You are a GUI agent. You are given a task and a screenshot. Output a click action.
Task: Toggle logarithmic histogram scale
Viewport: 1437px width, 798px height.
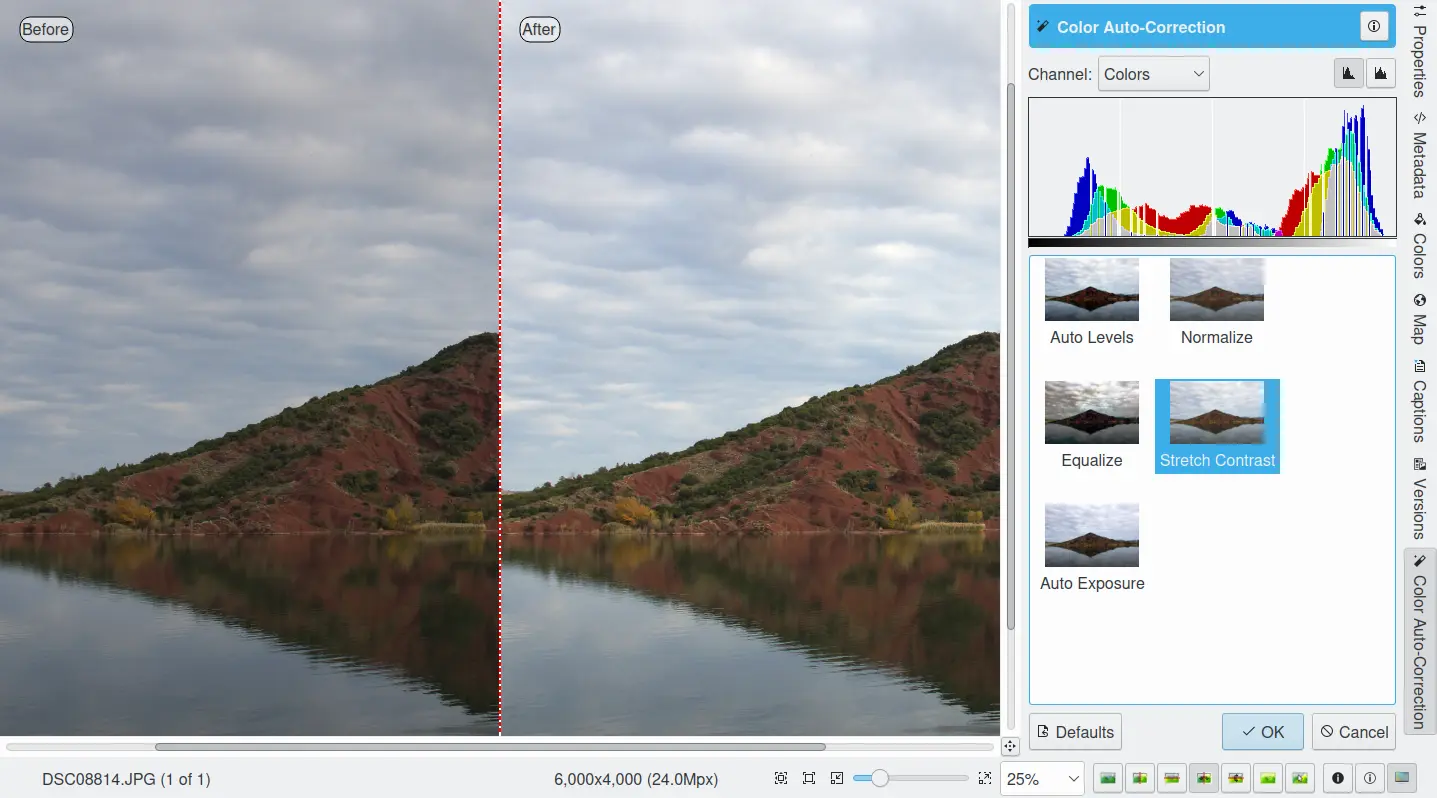click(x=1381, y=74)
